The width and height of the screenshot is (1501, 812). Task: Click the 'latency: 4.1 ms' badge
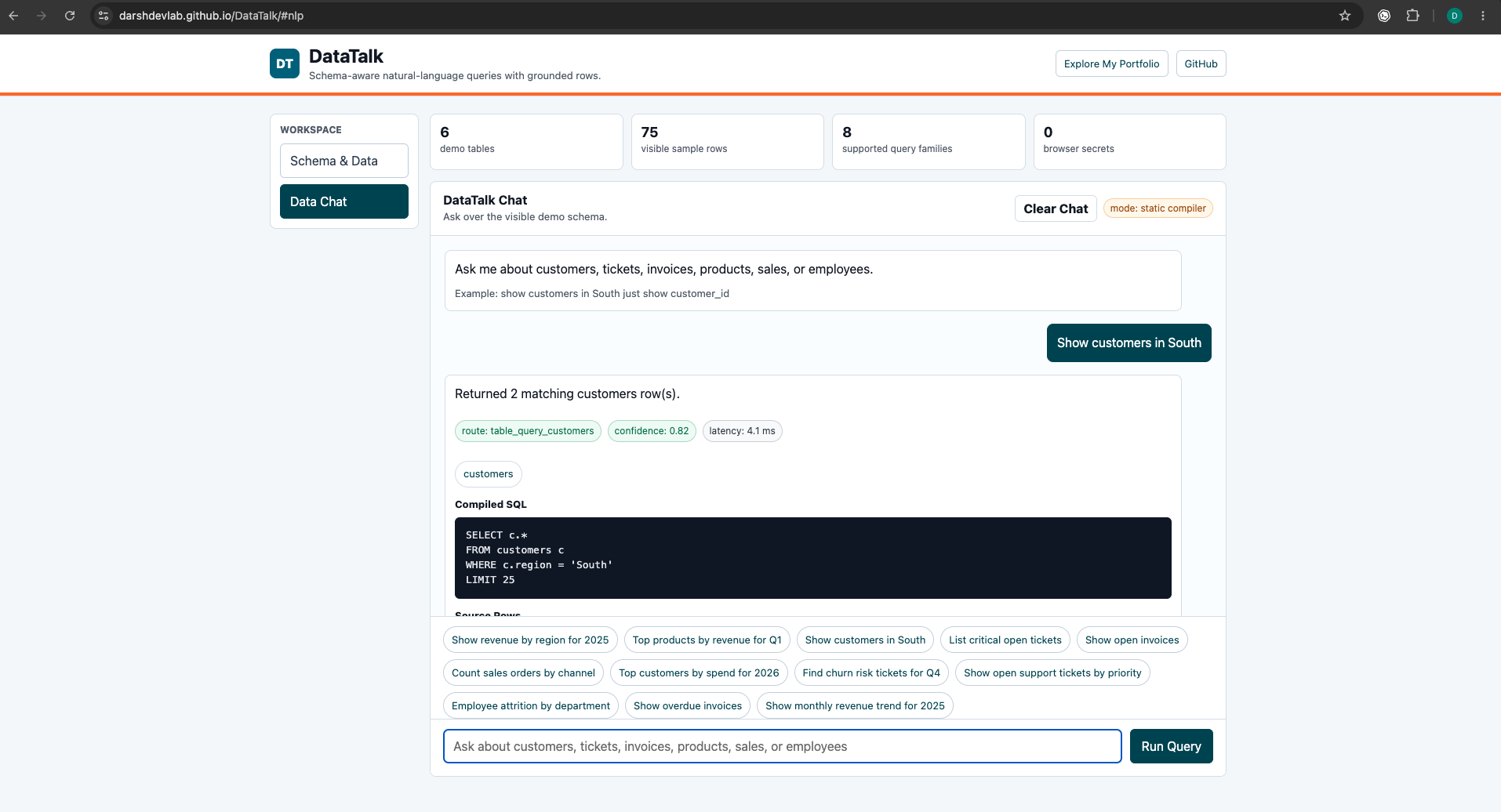click(742, 431)
